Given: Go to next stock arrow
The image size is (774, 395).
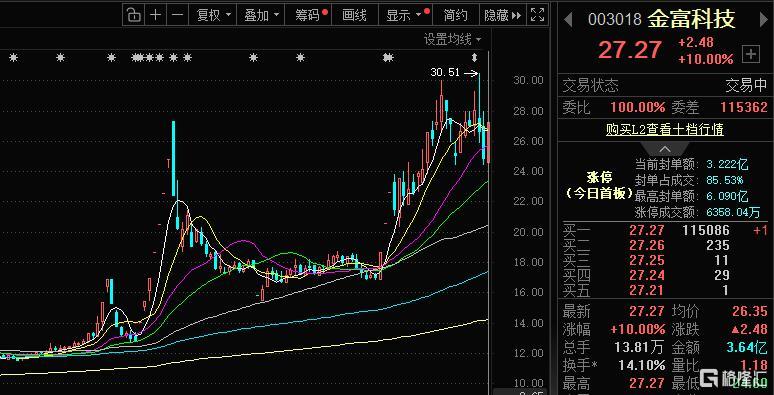Looking at the screenshot, I should pos(763,20).
